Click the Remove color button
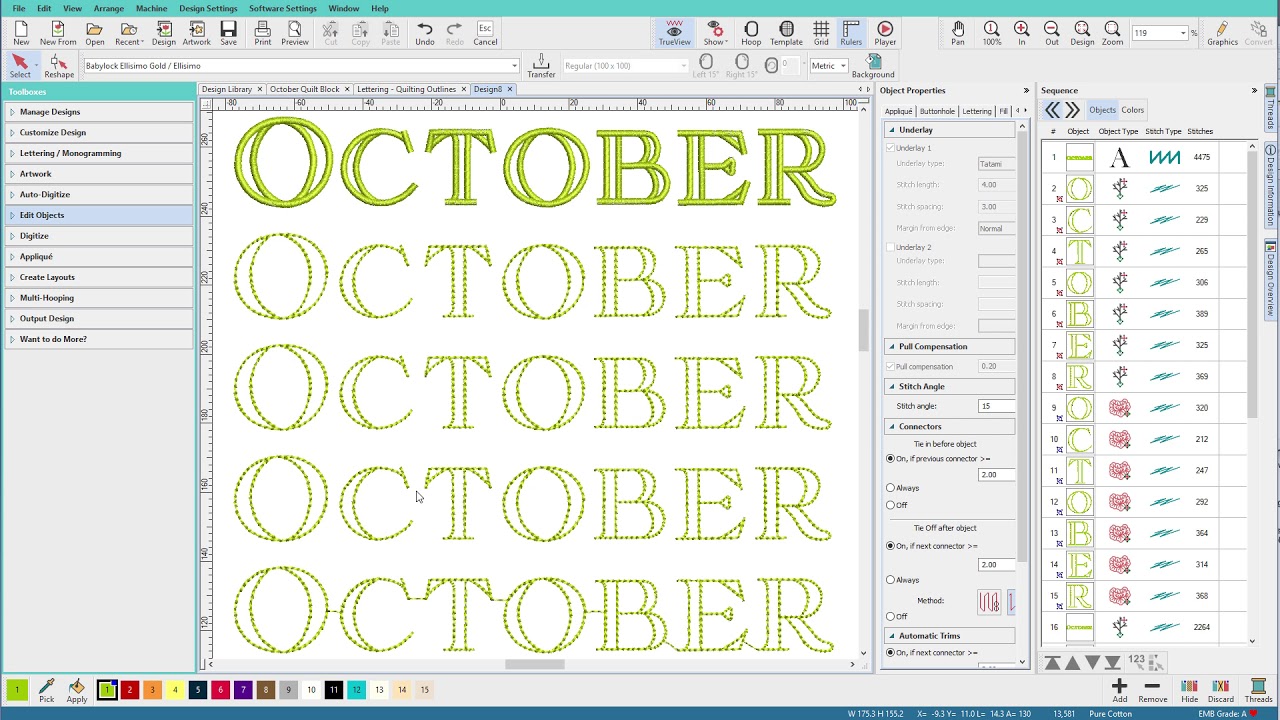 tap(1152, 691)
